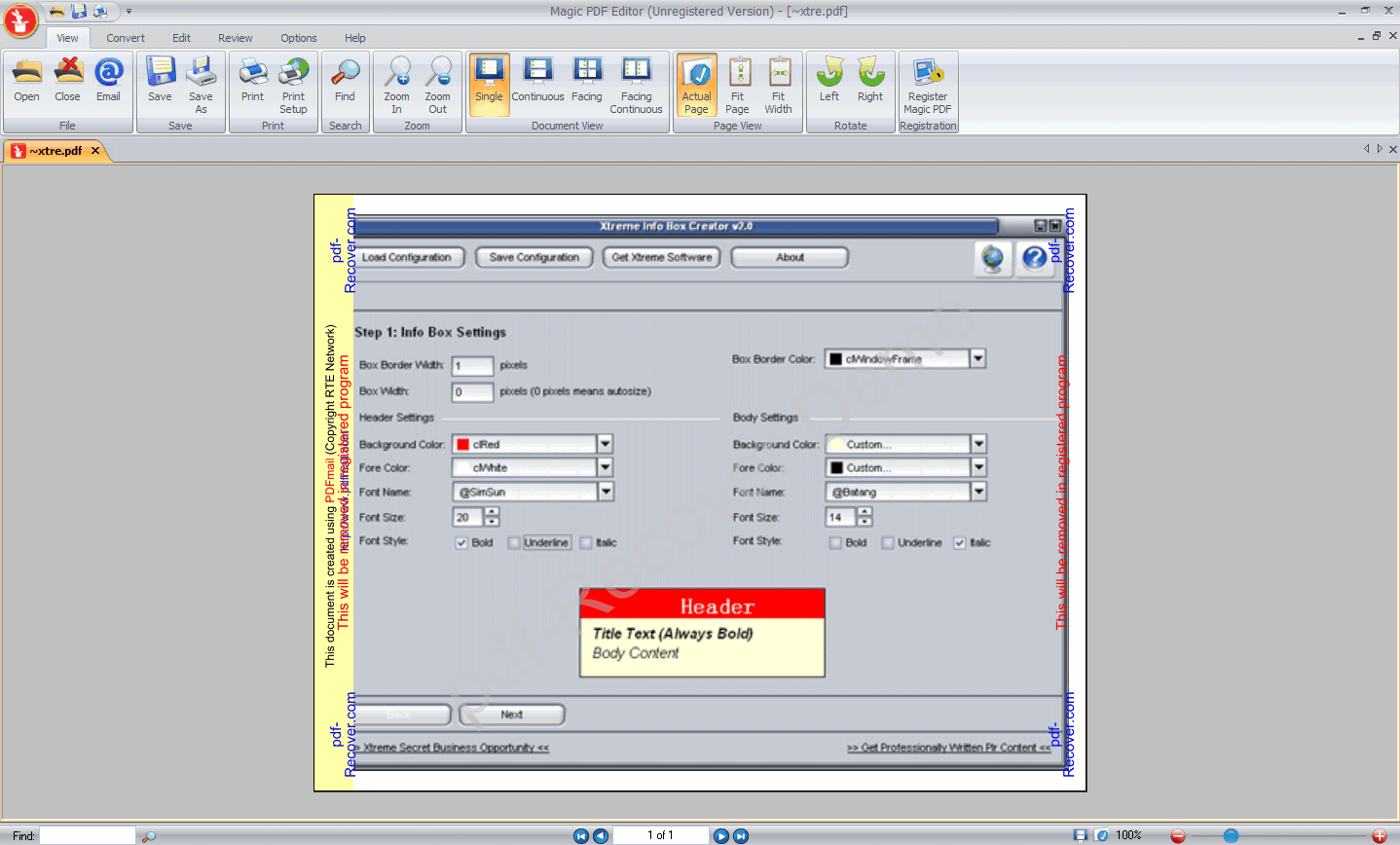Toggle the Actual Page view
The height and width of the screenshot is (845, 1400).
click(x=696, y=86)
